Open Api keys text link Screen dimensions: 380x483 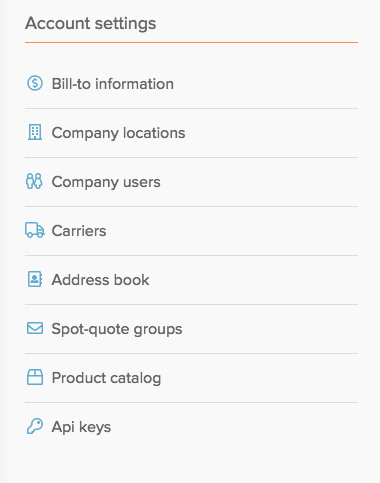(81, 427)
